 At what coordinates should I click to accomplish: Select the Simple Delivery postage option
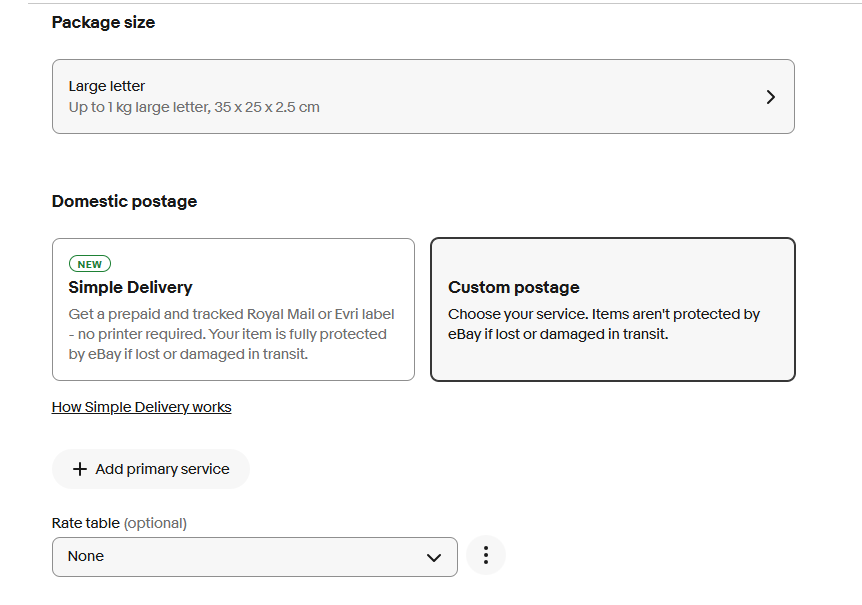point(233,309)
